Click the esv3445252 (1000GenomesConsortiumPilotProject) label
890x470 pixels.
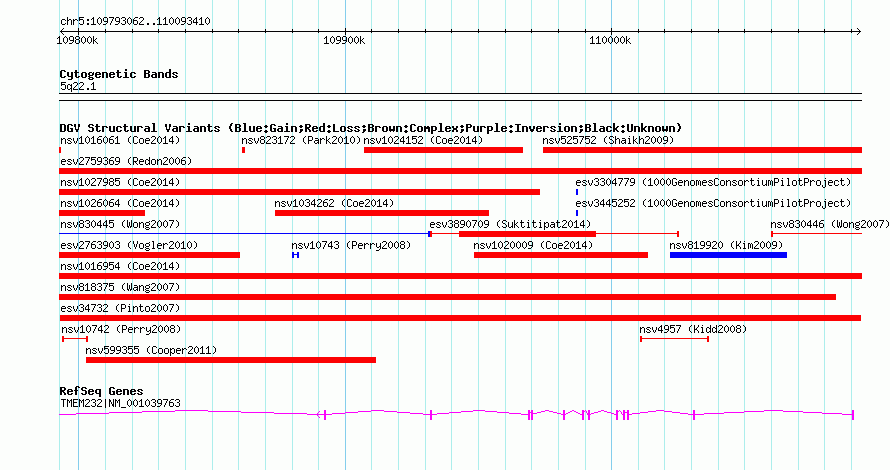tap(713, 203)
